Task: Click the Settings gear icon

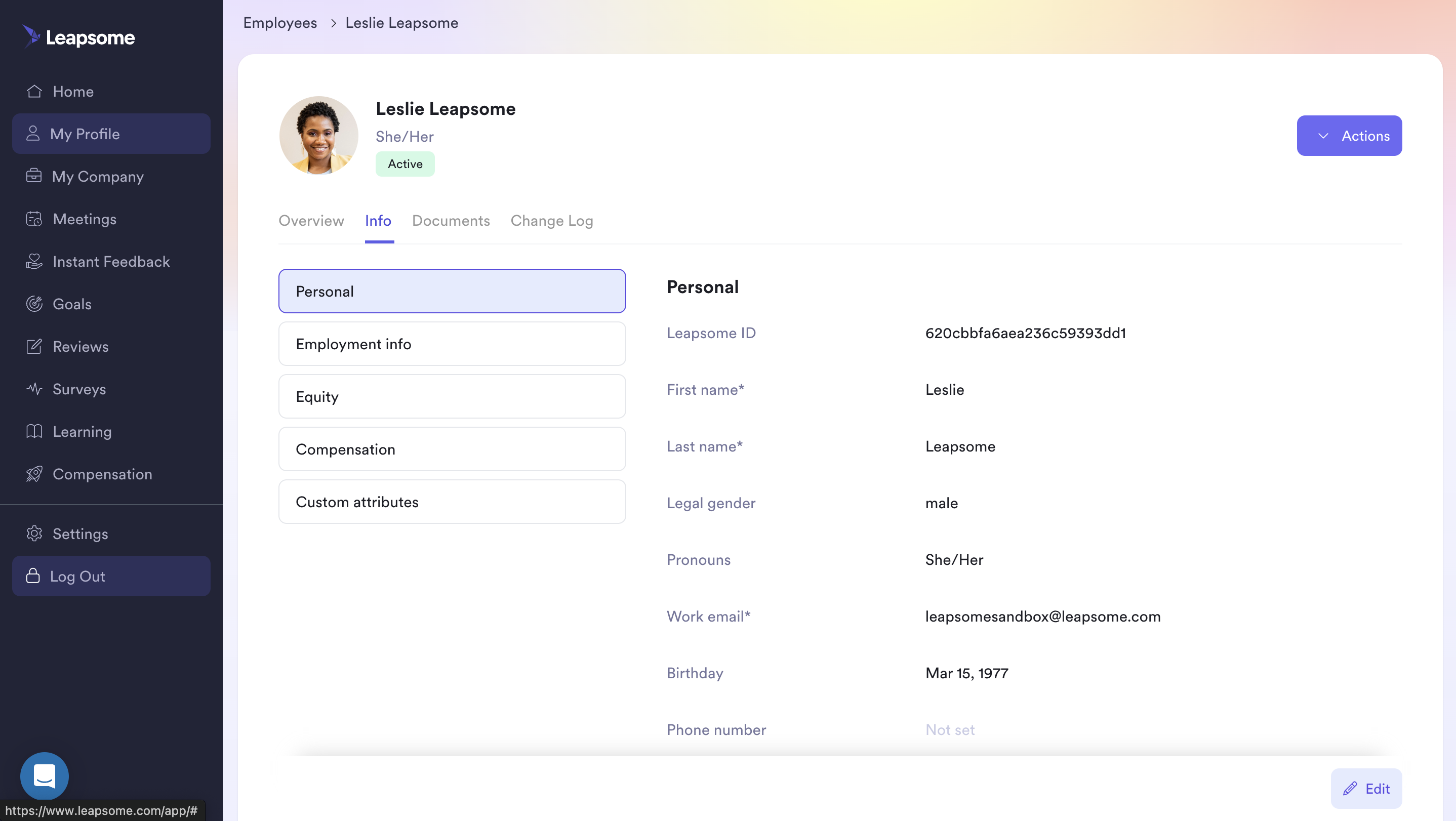Action: click(34, 533)
